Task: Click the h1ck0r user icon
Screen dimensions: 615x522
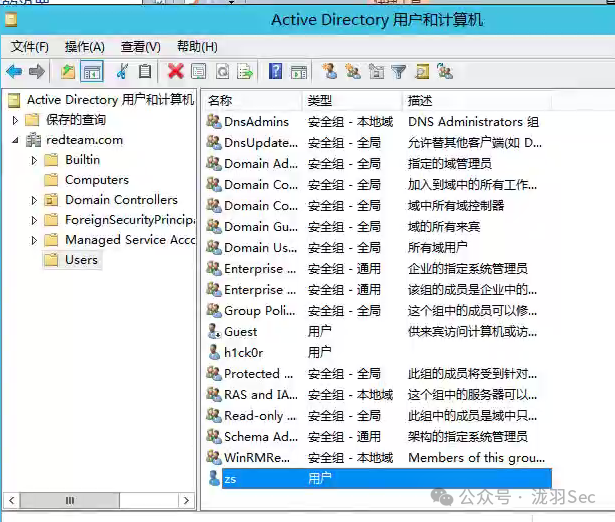Action: (x=214, y=352)
